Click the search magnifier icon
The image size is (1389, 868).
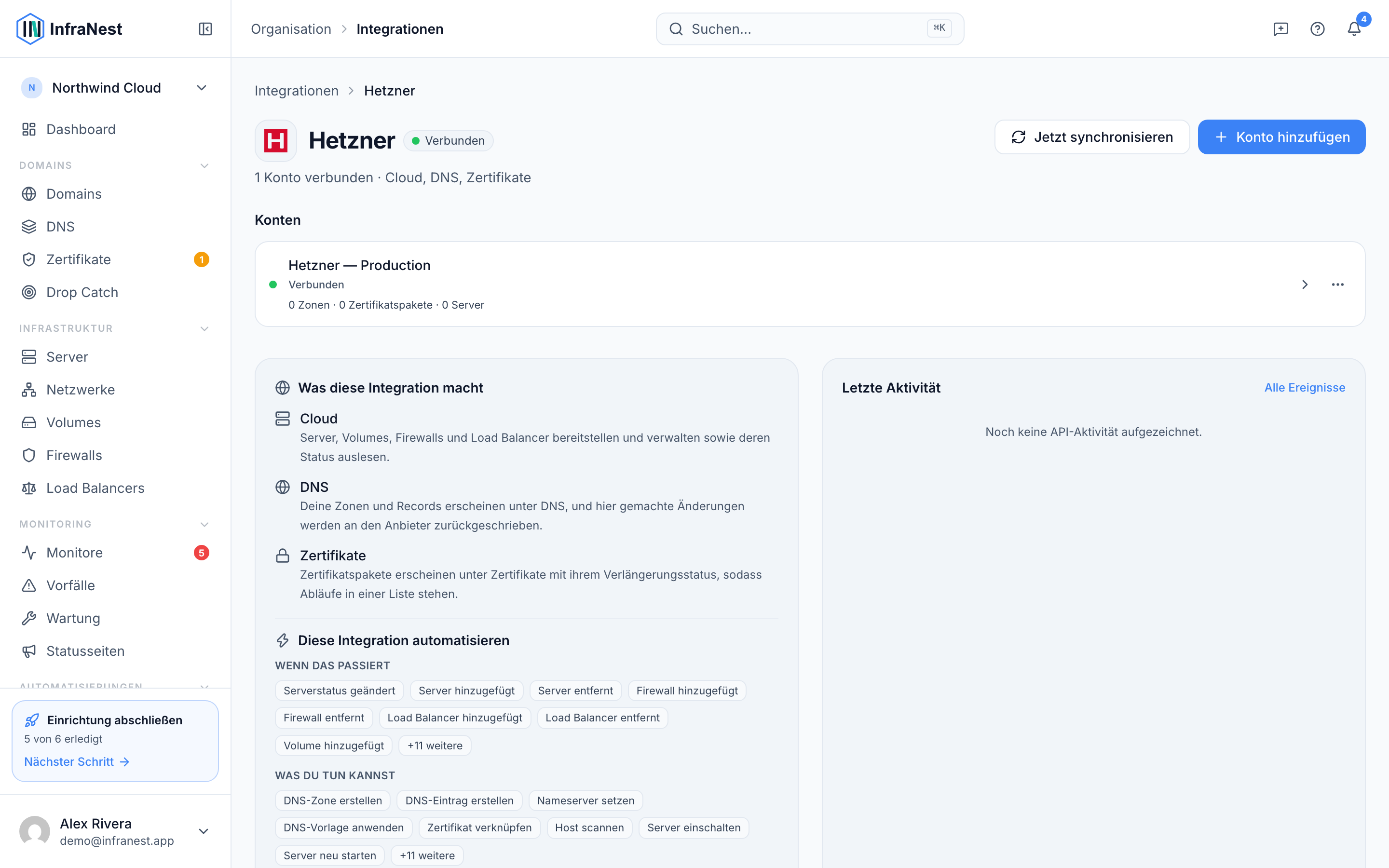click(676, 29)
